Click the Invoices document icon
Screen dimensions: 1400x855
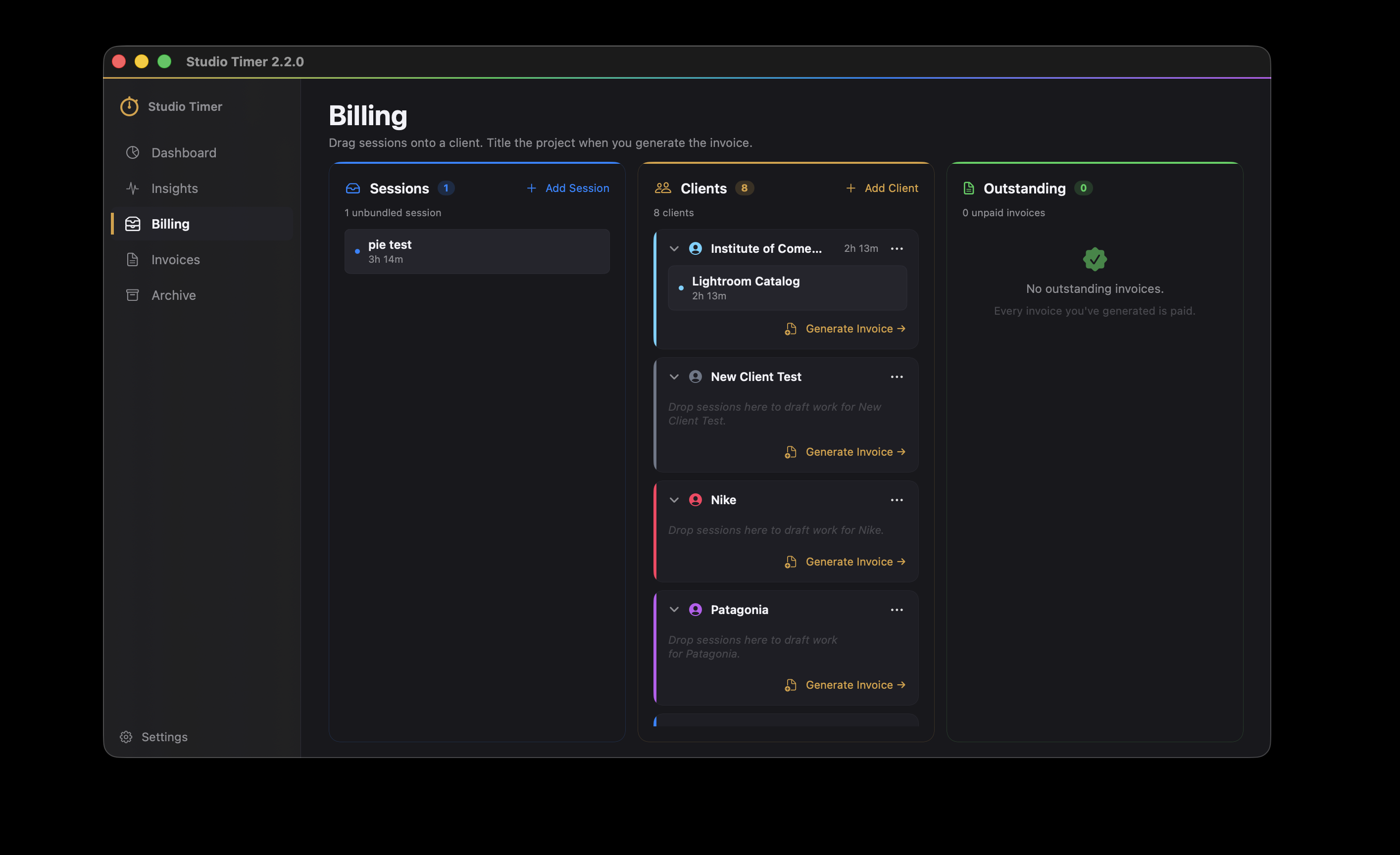(132, 259)
